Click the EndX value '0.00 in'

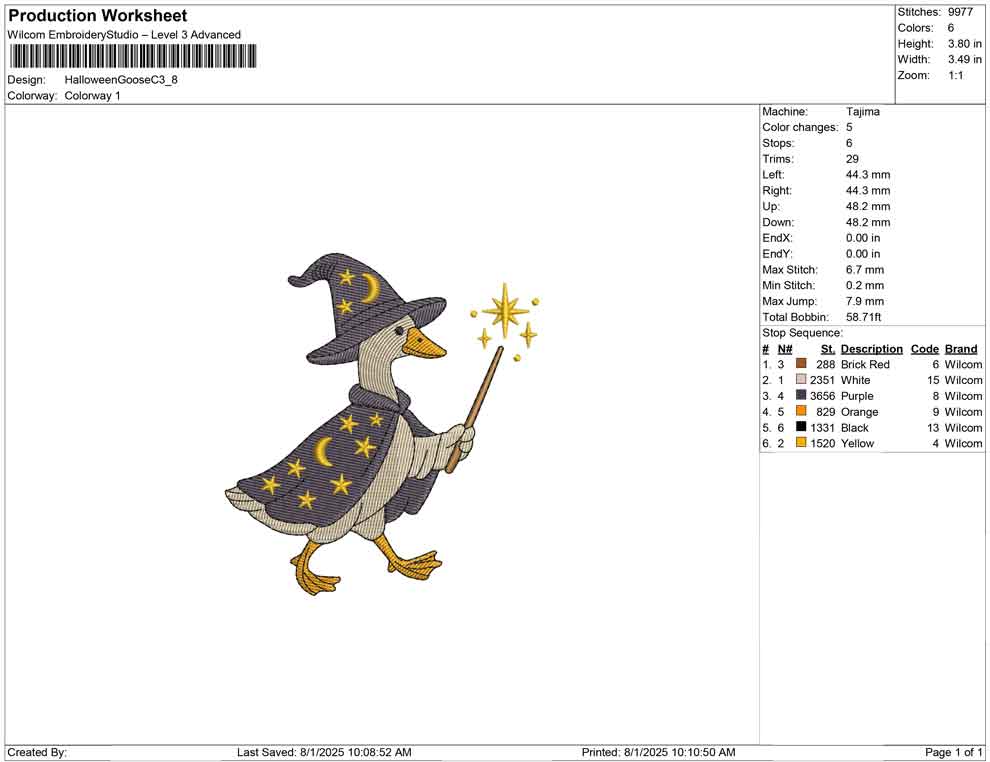coord(863,238)
